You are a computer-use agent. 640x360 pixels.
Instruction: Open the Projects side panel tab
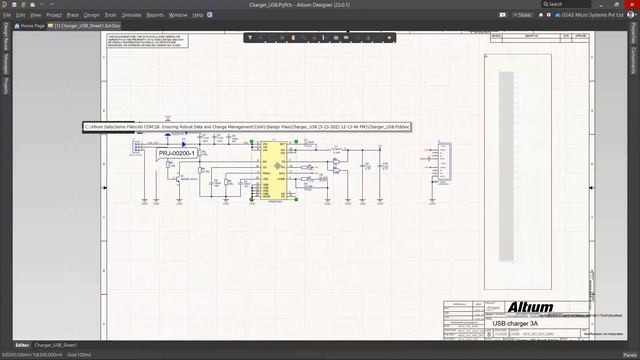pos(6,86)
